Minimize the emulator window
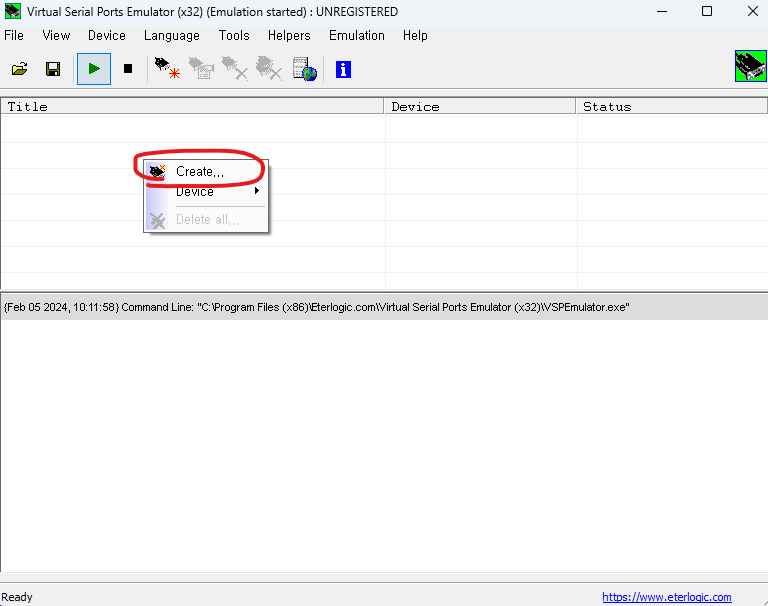This screenshot has height=606, width=768. point(662,11)
